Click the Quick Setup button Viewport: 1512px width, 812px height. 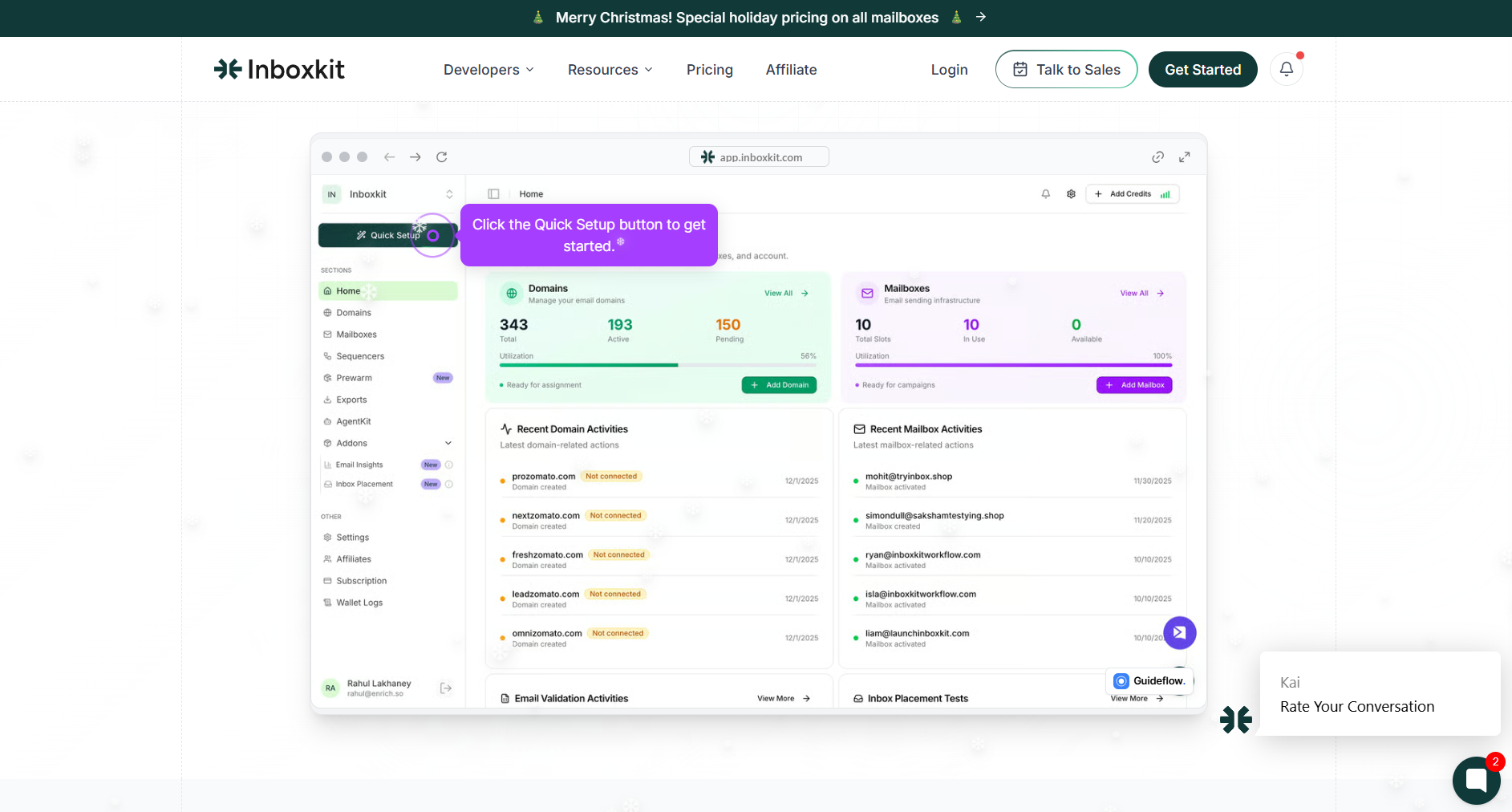[387, 235]
